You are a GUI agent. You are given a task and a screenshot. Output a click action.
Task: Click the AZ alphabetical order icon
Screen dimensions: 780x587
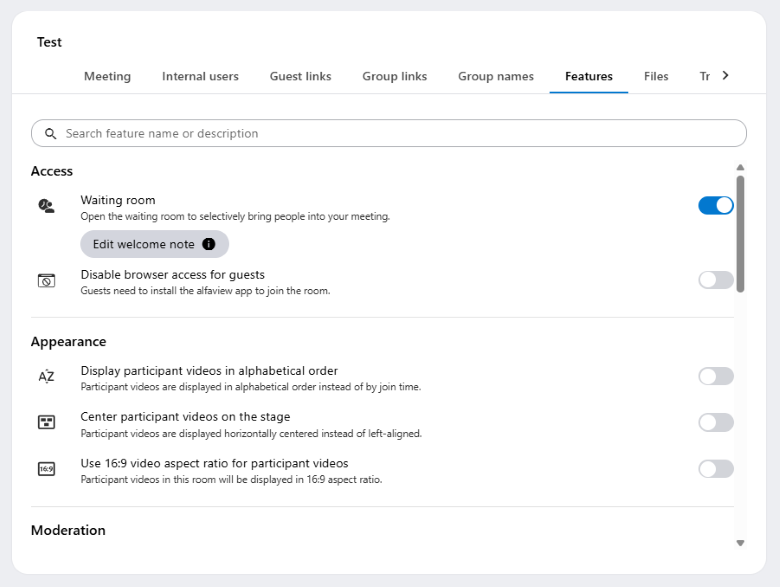(x=46, y=376)
